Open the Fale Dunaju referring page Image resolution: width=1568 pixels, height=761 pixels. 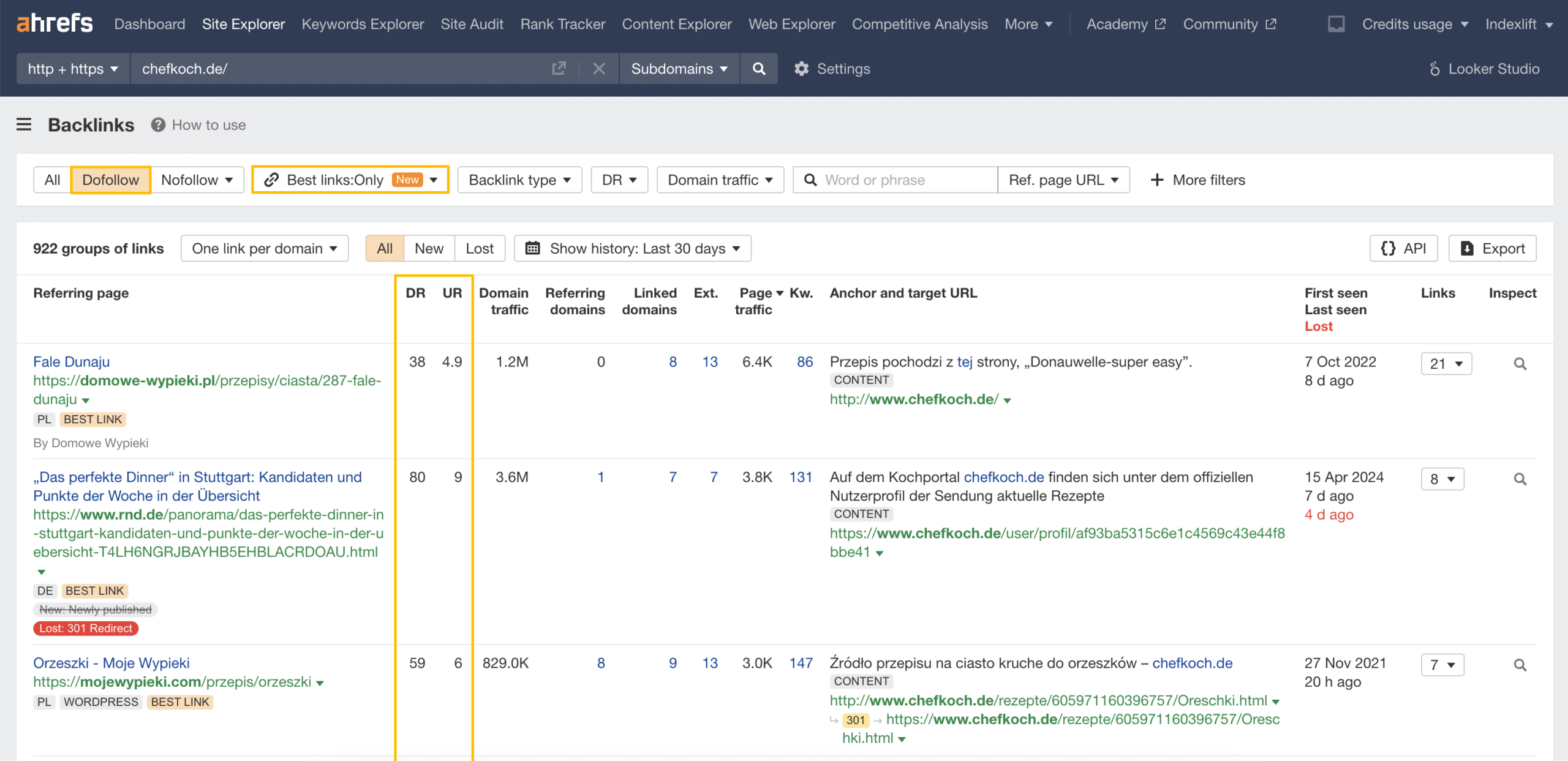71,362
